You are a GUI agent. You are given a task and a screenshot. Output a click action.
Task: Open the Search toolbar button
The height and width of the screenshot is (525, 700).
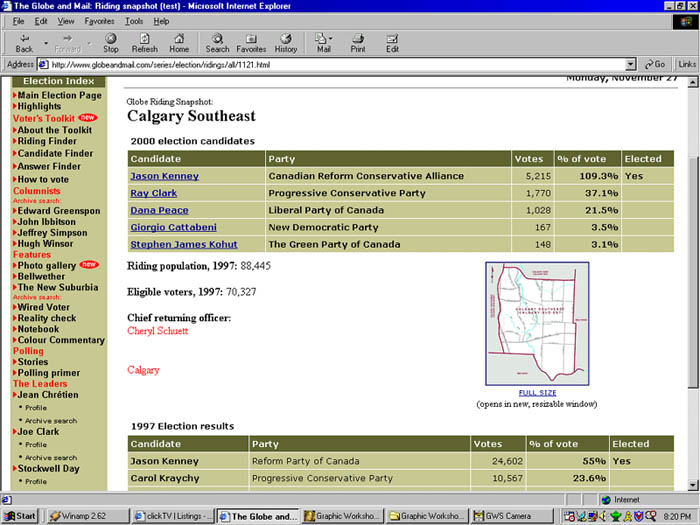[217, 43]
